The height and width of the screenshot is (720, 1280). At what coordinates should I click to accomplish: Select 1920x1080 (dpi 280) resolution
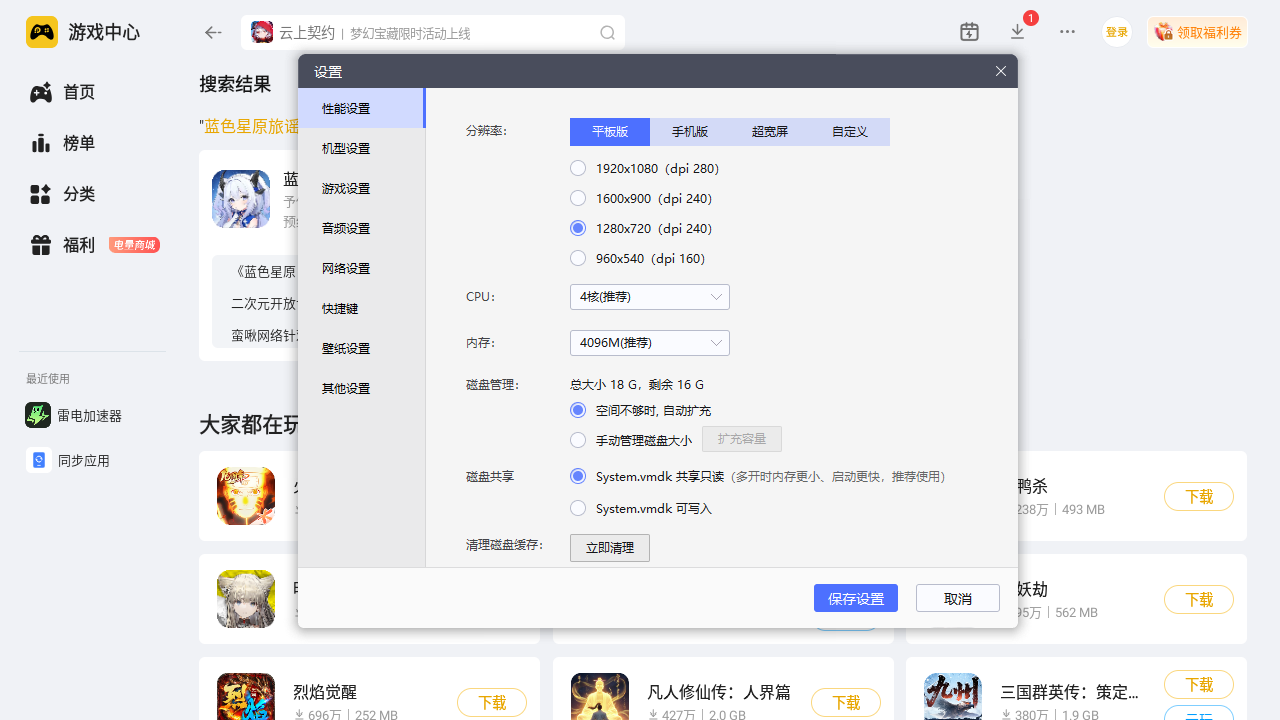click(578, 168)
